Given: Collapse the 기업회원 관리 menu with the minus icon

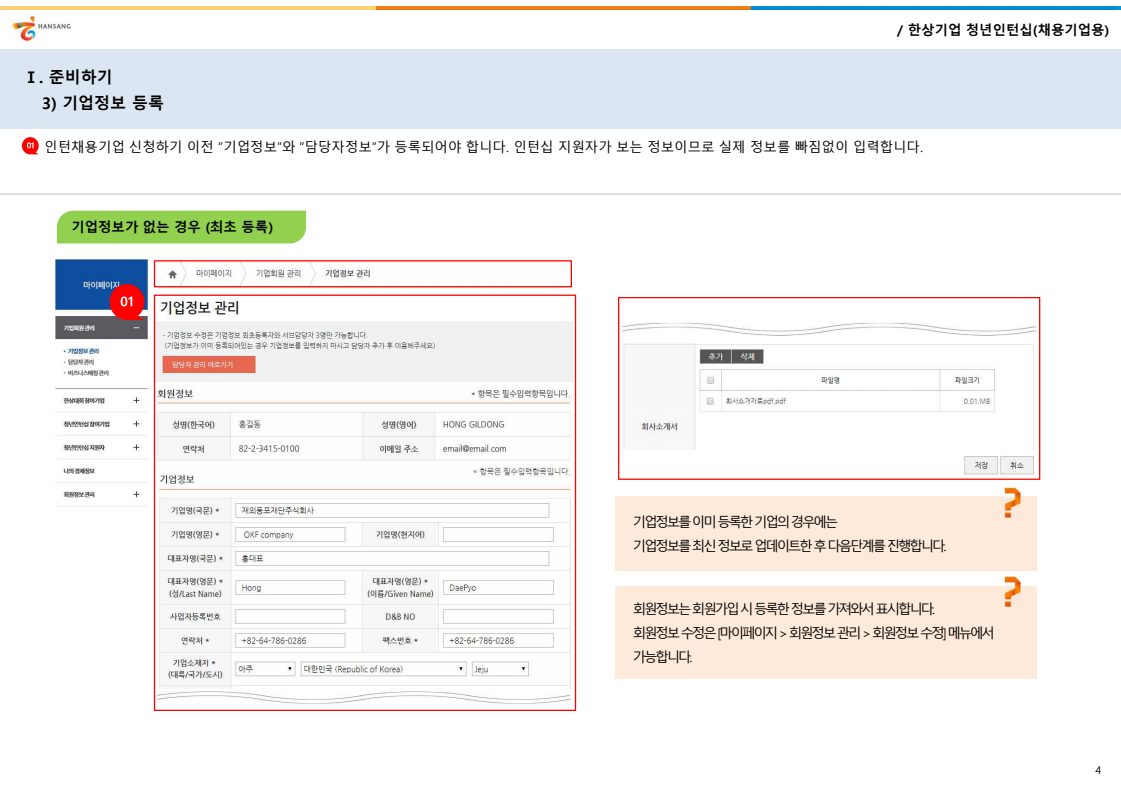Looking at the screenshot, I should (x=136, y=328).
